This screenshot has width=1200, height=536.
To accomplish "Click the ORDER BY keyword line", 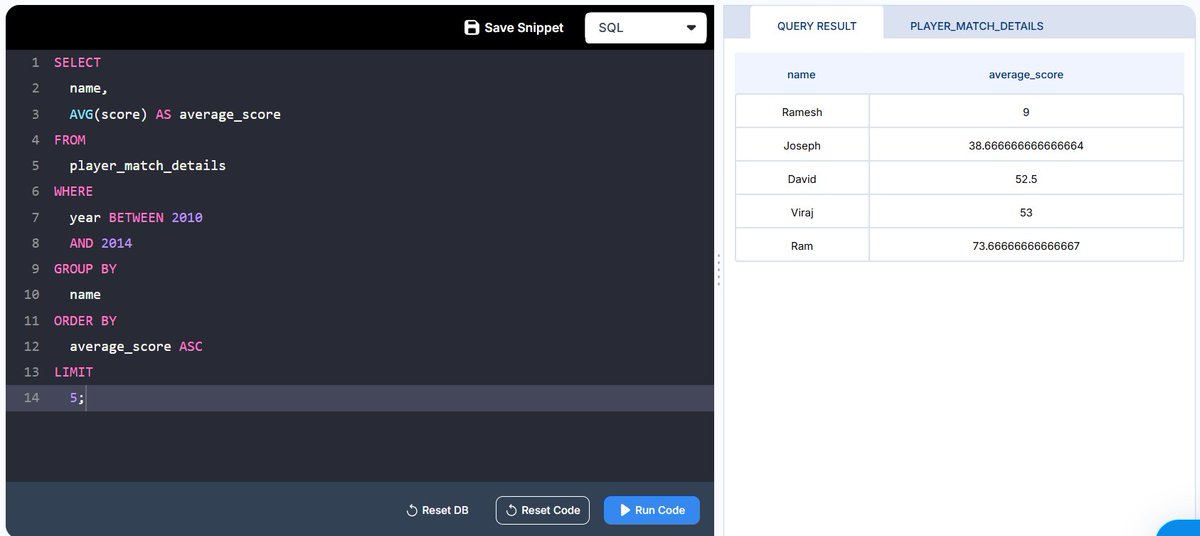I will click(x=85, y=321).
